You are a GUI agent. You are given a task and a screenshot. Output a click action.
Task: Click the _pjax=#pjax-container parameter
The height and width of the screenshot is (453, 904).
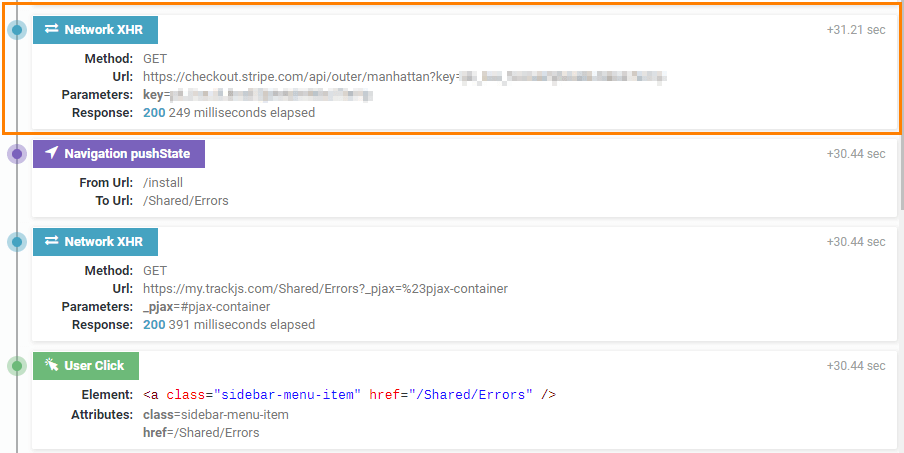[x=206, y=307]
